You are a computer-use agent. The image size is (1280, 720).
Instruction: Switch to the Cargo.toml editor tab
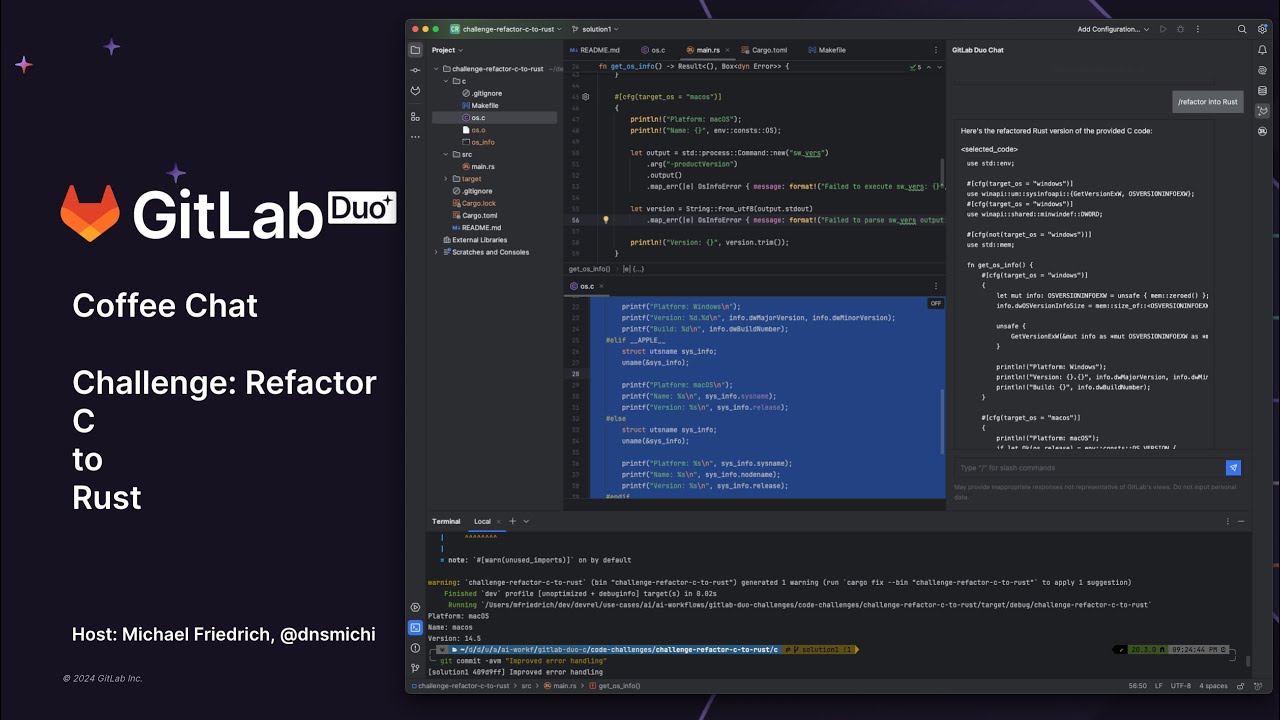pos(764,50)
